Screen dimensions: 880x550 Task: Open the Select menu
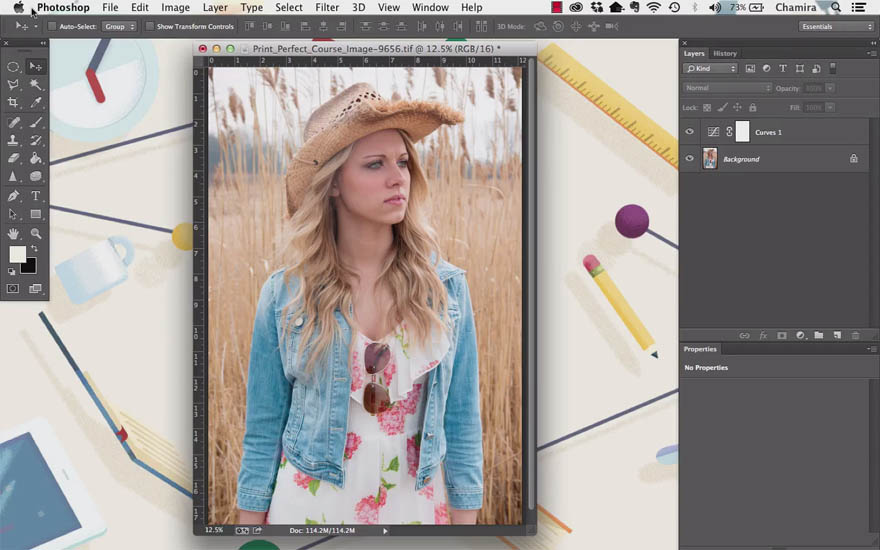[289, 7]
